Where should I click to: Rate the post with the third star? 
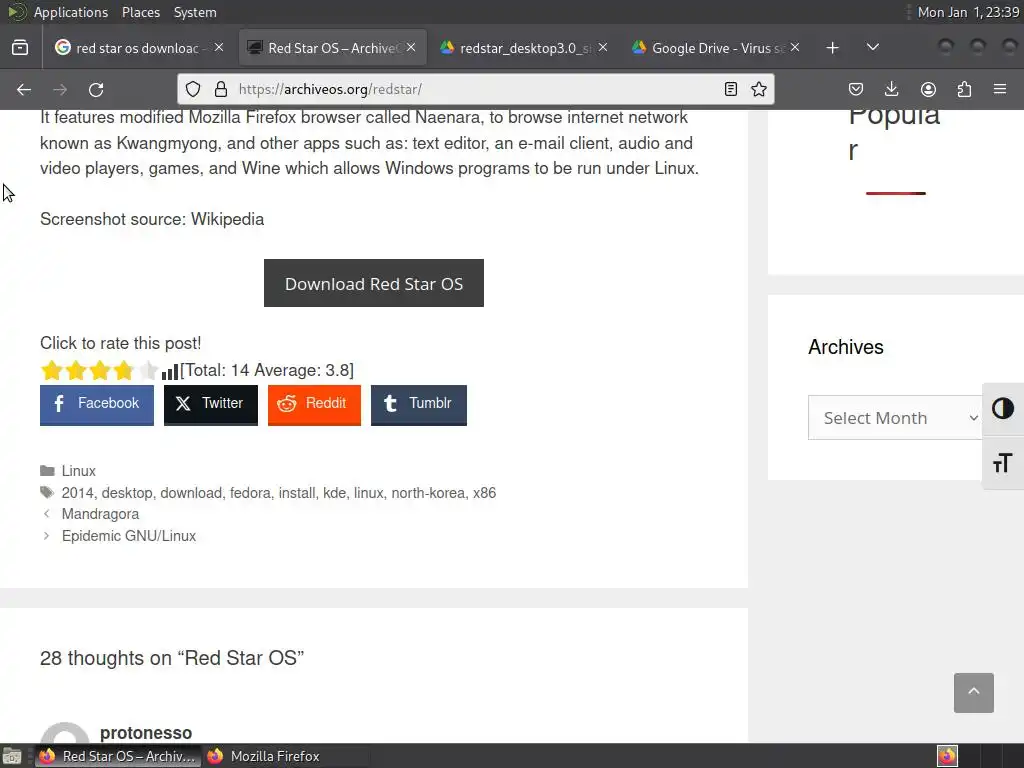coord(100,370)
